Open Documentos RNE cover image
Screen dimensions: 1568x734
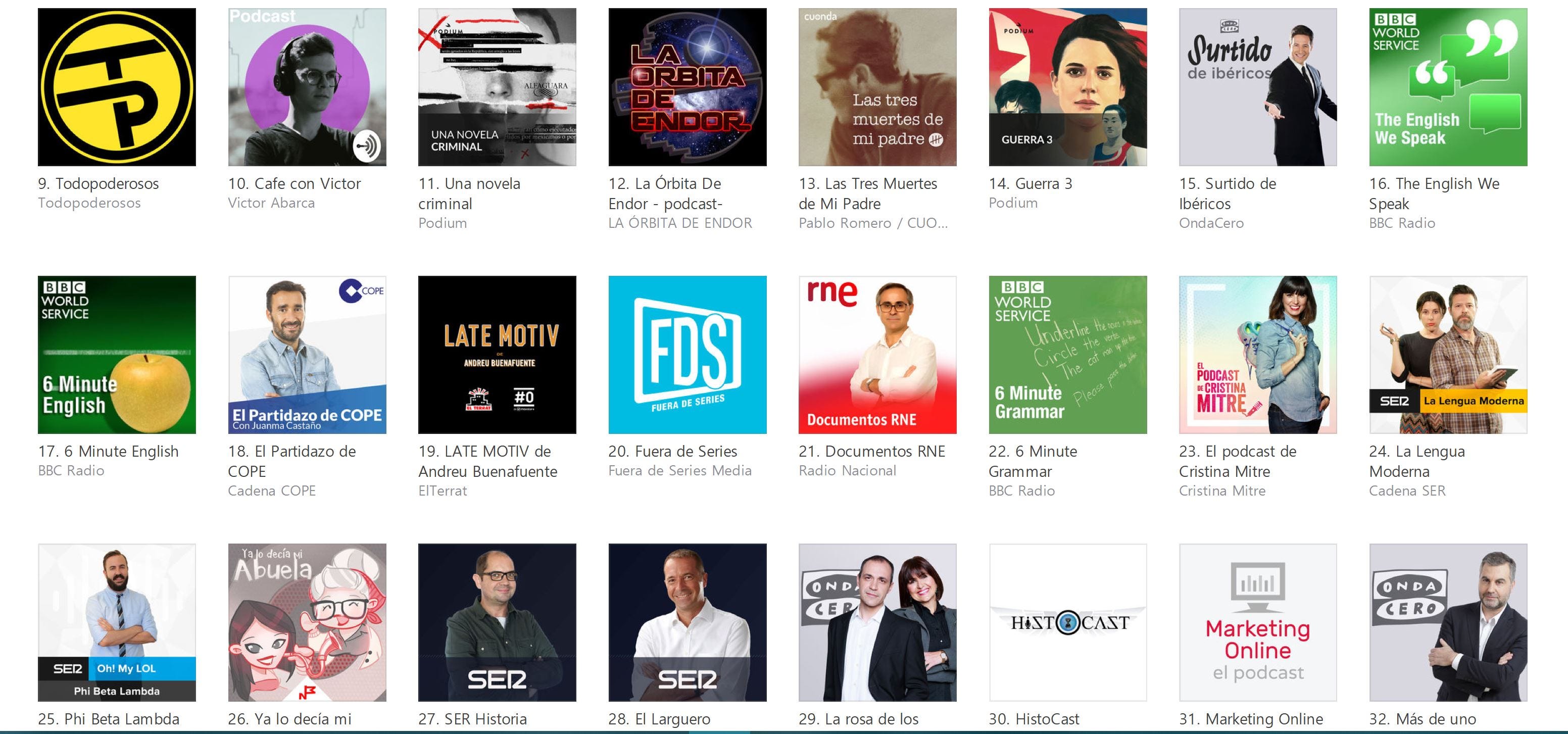coord(878,355)
